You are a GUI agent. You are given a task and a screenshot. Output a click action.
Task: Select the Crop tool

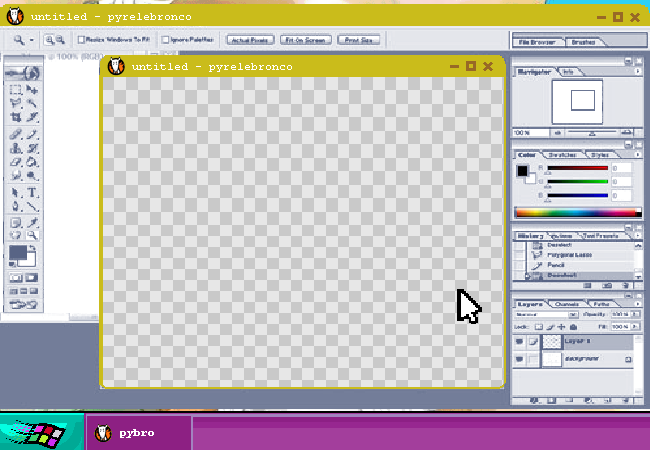(15, 117)
